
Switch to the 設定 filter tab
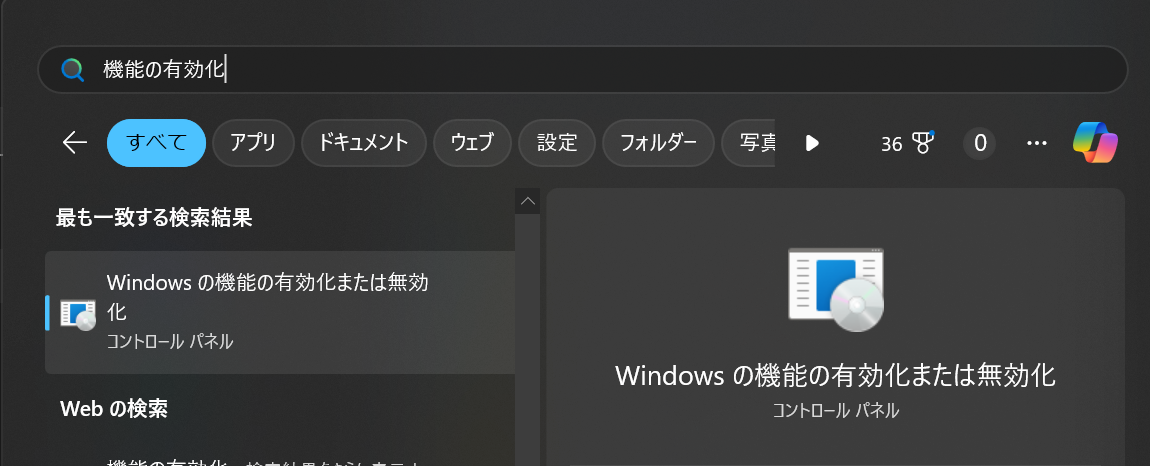[557, 143]
